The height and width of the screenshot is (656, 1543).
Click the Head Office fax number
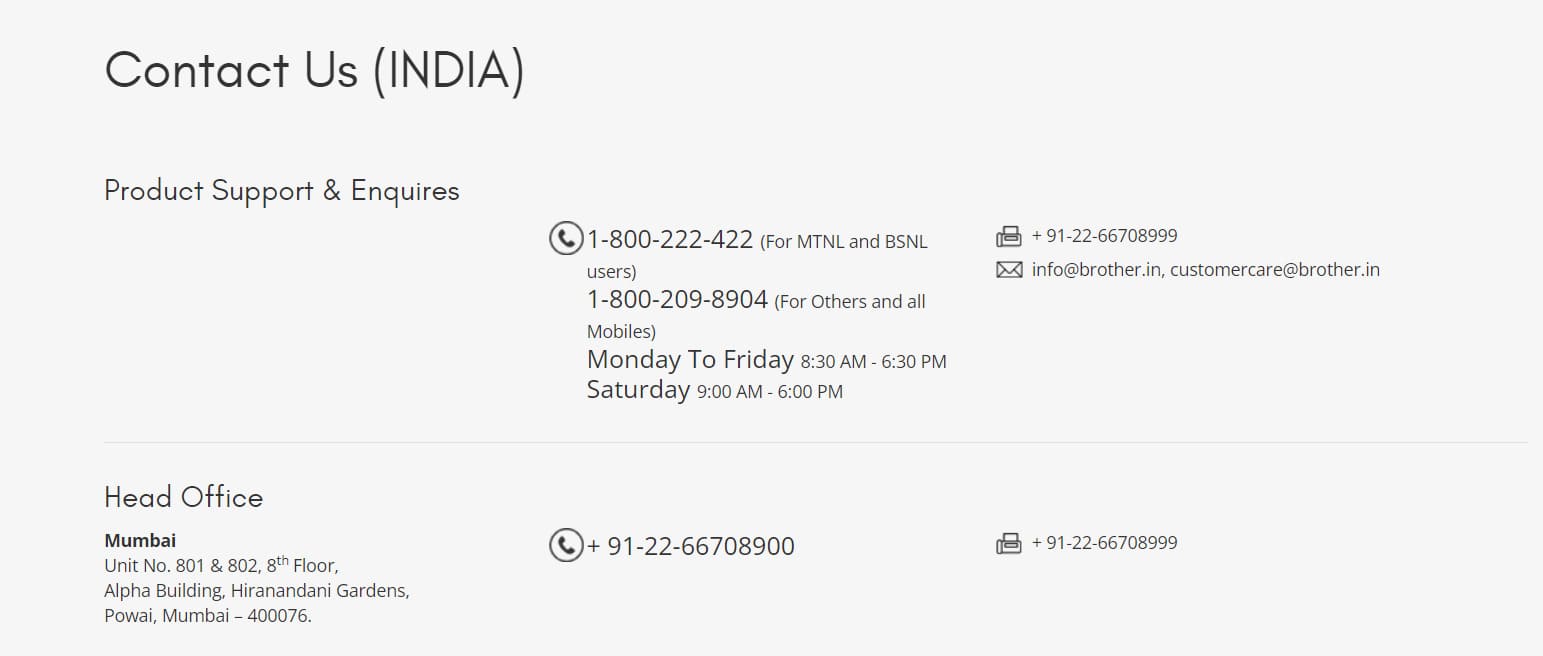[x=1104, y=543]
